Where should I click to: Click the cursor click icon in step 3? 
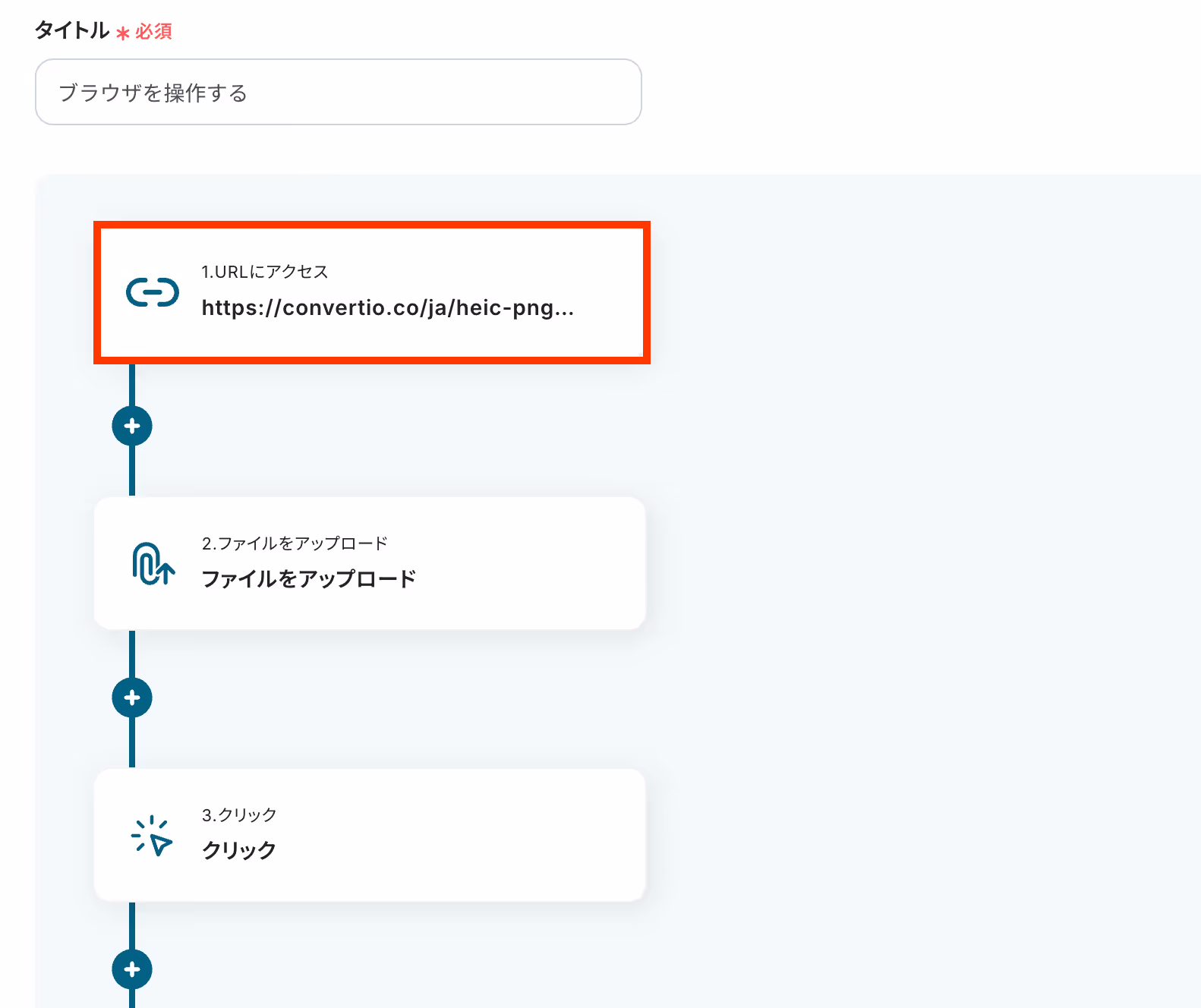coord(152,836)
